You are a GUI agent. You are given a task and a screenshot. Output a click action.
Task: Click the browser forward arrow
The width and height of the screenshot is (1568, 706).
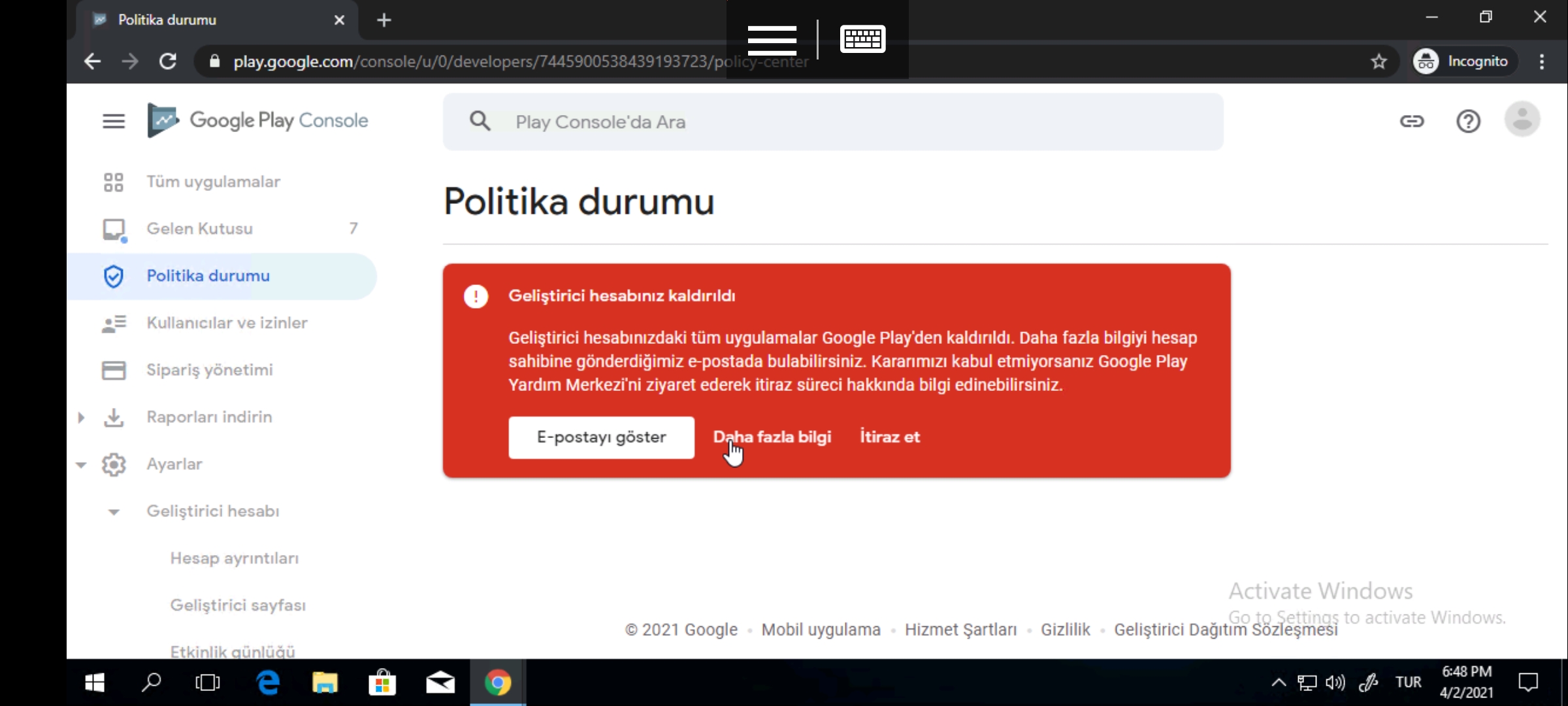[x=130, y=61]
